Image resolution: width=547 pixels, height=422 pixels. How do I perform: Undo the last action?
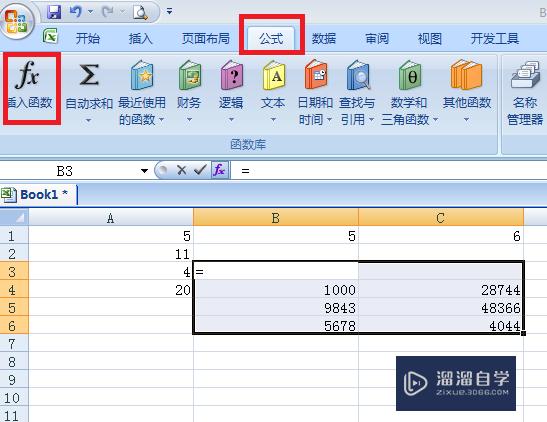click(x=76, y=12)
